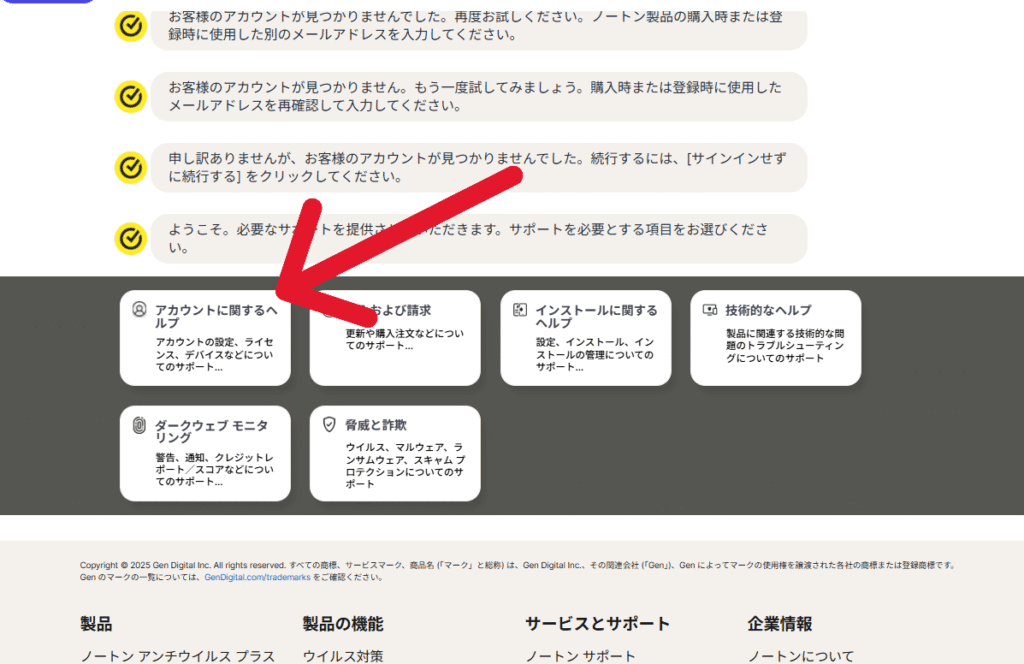Click the Norton checkmark beside the 申し訳ありません message
Viewport: 1024px width, 664px height.
click(130, 167)
